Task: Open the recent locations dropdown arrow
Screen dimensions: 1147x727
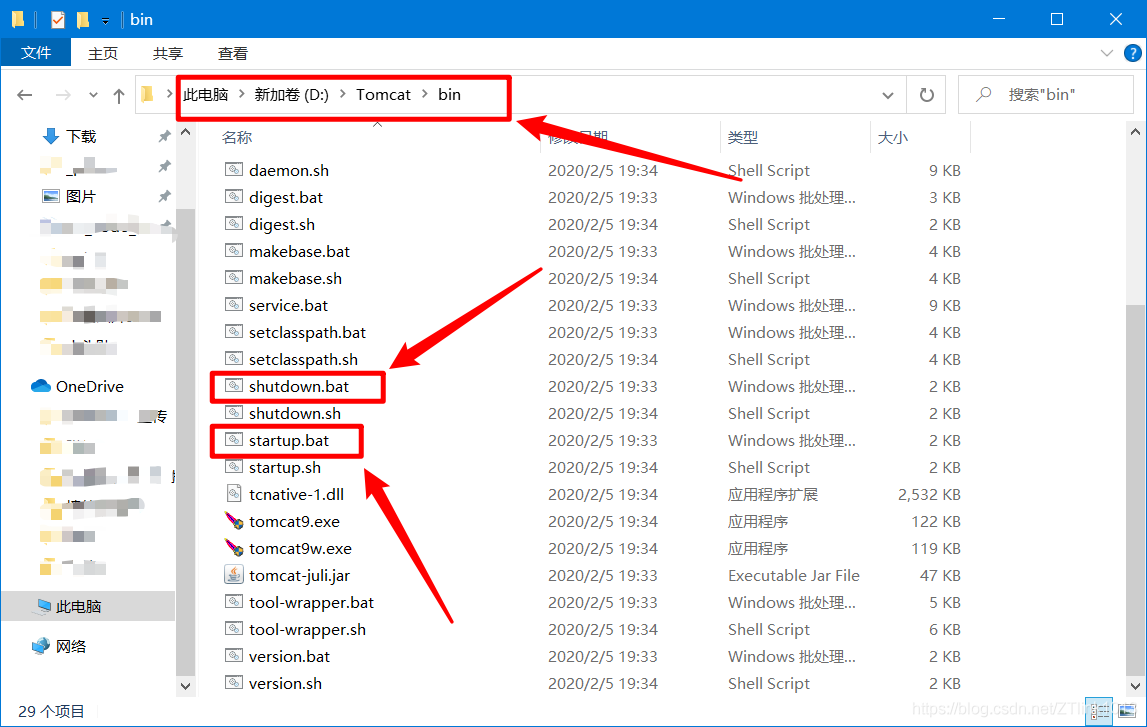Action: (x=93, y=95)
